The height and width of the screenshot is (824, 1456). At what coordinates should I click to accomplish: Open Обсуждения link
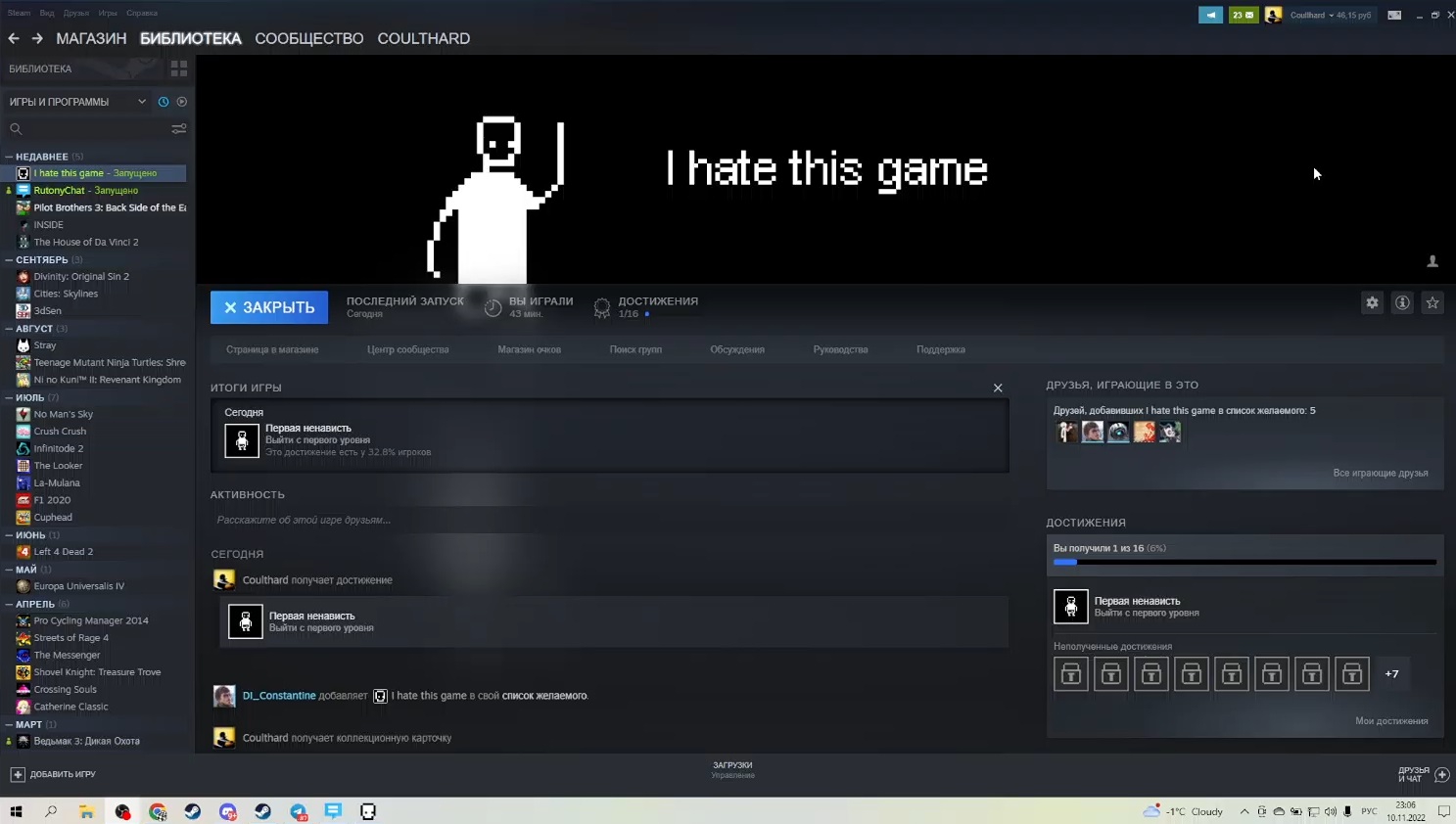click(737, 349)
